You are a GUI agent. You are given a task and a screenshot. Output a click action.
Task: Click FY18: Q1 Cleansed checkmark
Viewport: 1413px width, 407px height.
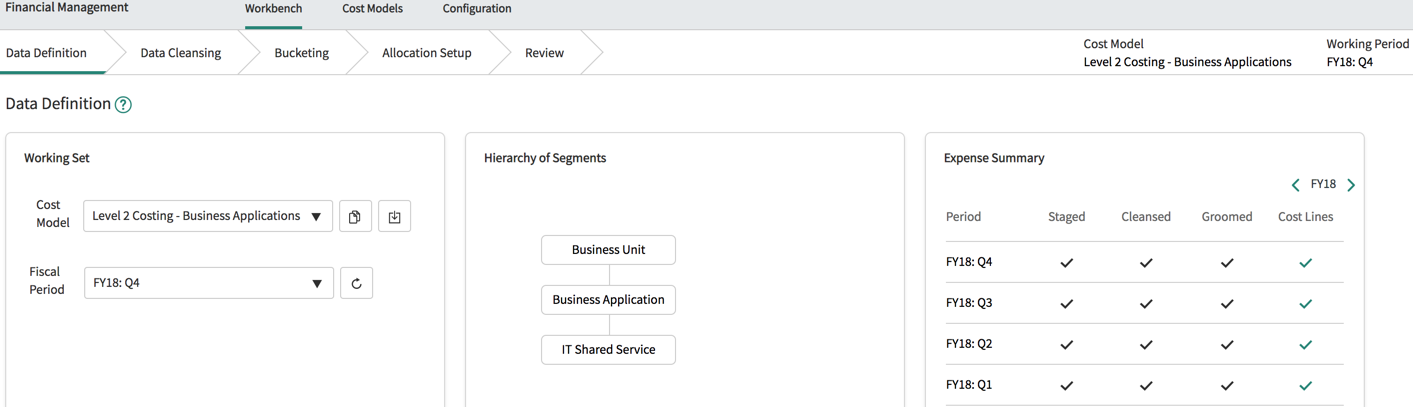1146,386
